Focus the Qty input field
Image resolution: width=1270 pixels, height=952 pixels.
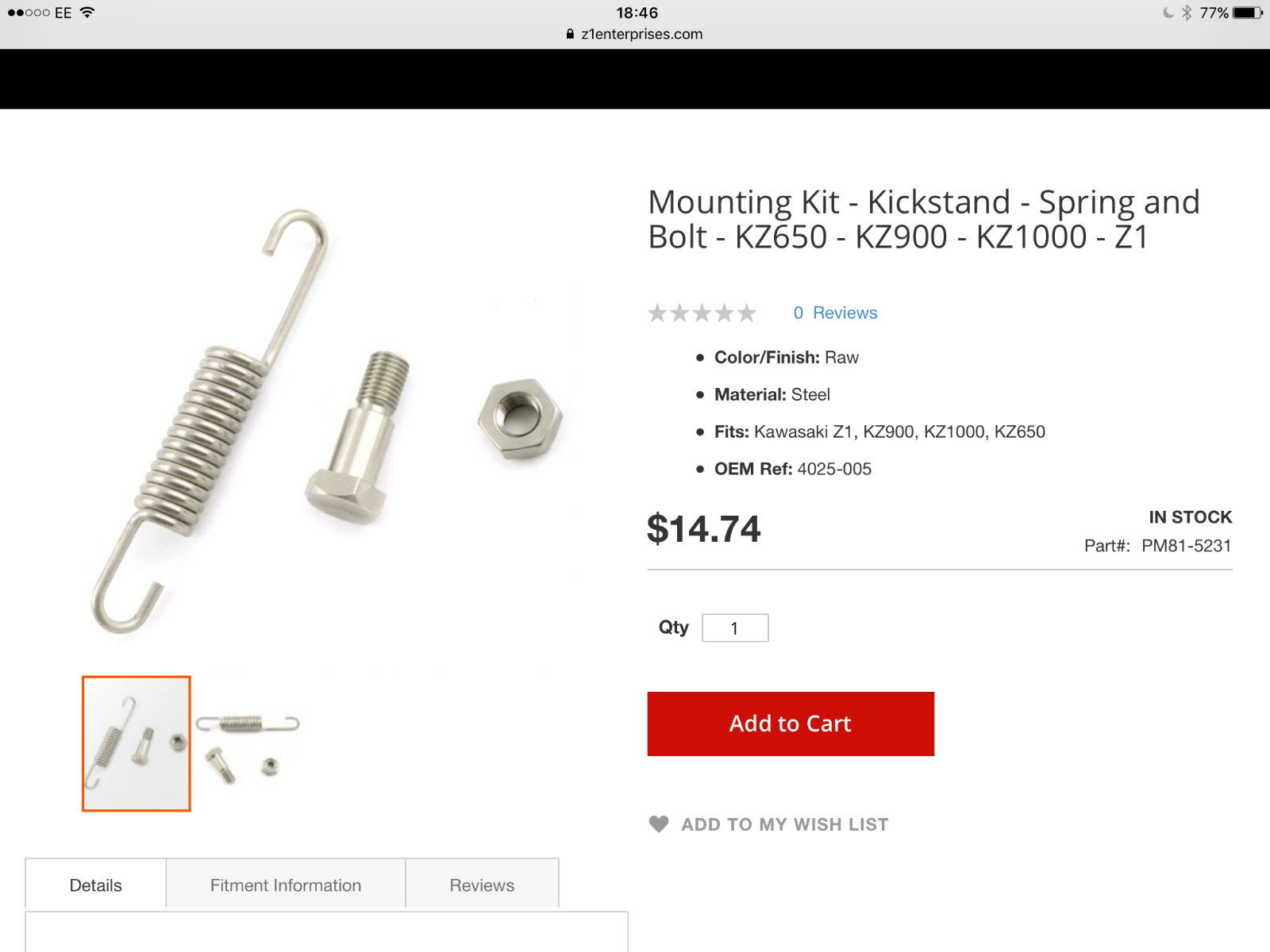coord(735,628)
